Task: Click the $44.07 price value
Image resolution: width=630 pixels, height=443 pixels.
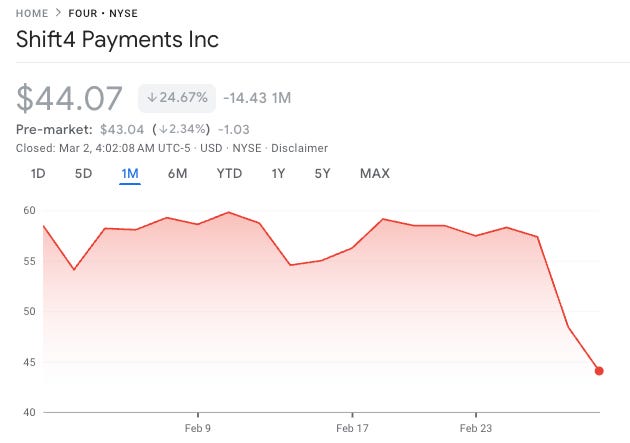Action: (69, 98)
